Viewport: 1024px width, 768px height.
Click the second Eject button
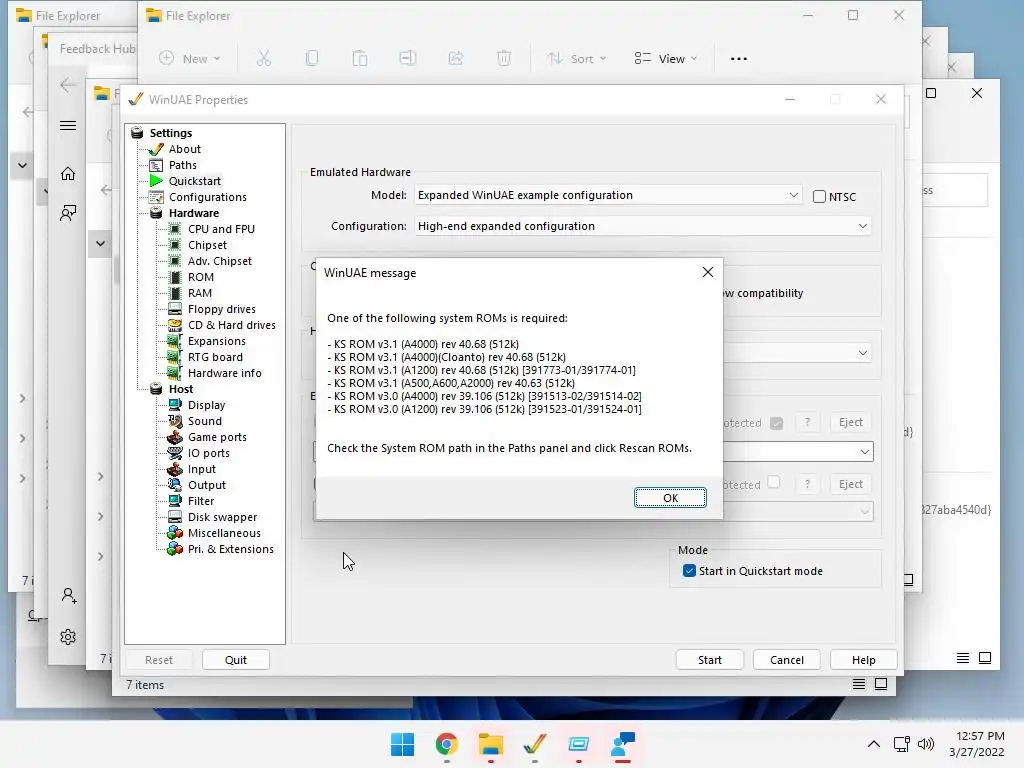point(850,484)
